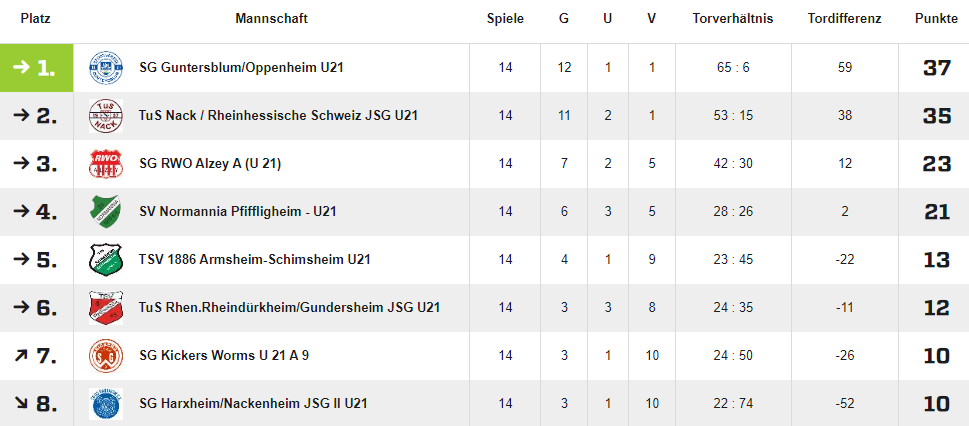The image size is (969, 426).
Task: Click the TuS Rheindürkheim/Gundersheim club crest
Action: [x=104, y=307]
